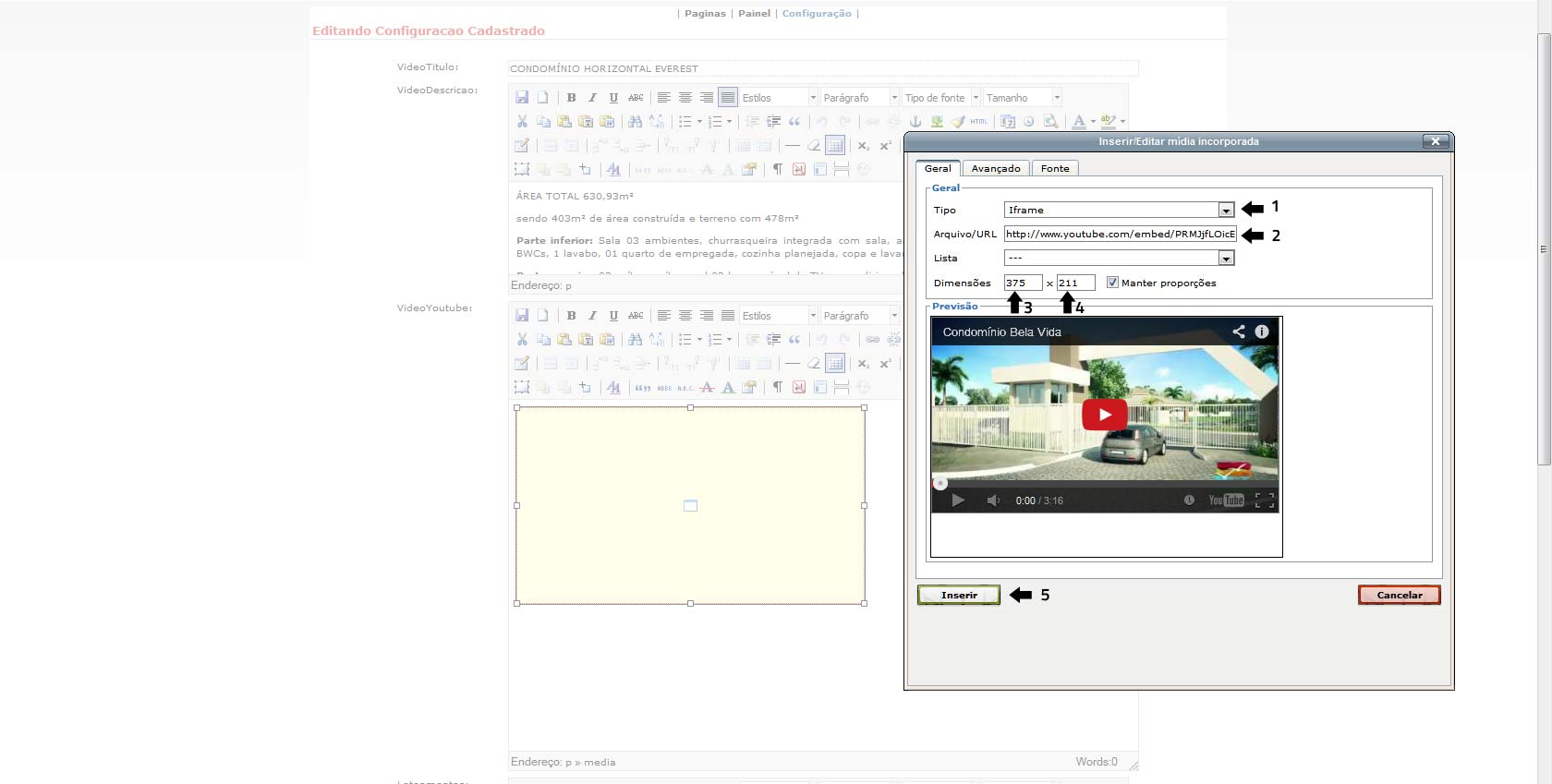
Task: Open Estilos dropdown in VideoYoutube editor
Action: pyautogui.click(x=779, y=315)
